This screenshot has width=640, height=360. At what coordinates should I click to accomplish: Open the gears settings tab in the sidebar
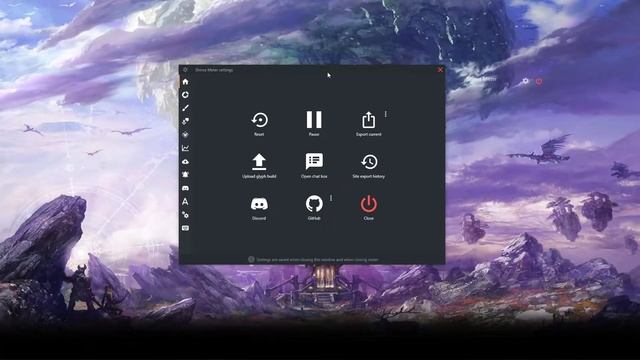[x=185, y=215]
